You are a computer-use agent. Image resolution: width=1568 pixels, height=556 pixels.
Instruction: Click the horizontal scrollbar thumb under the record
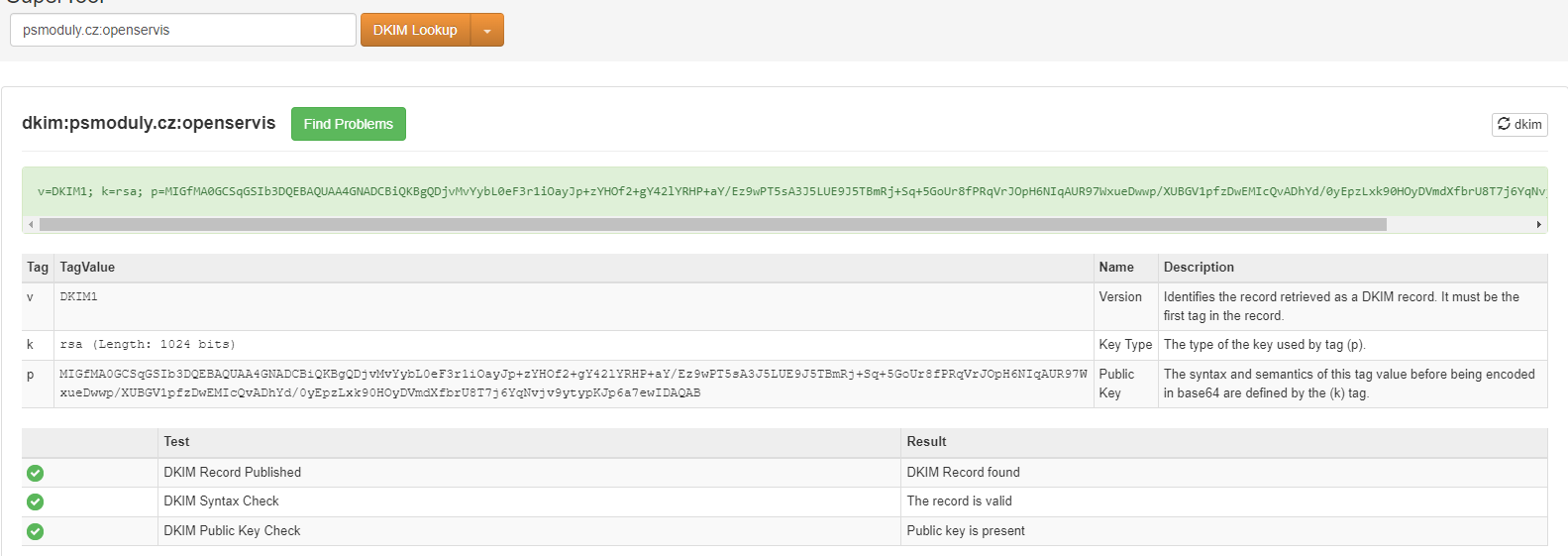coord(712,225)
